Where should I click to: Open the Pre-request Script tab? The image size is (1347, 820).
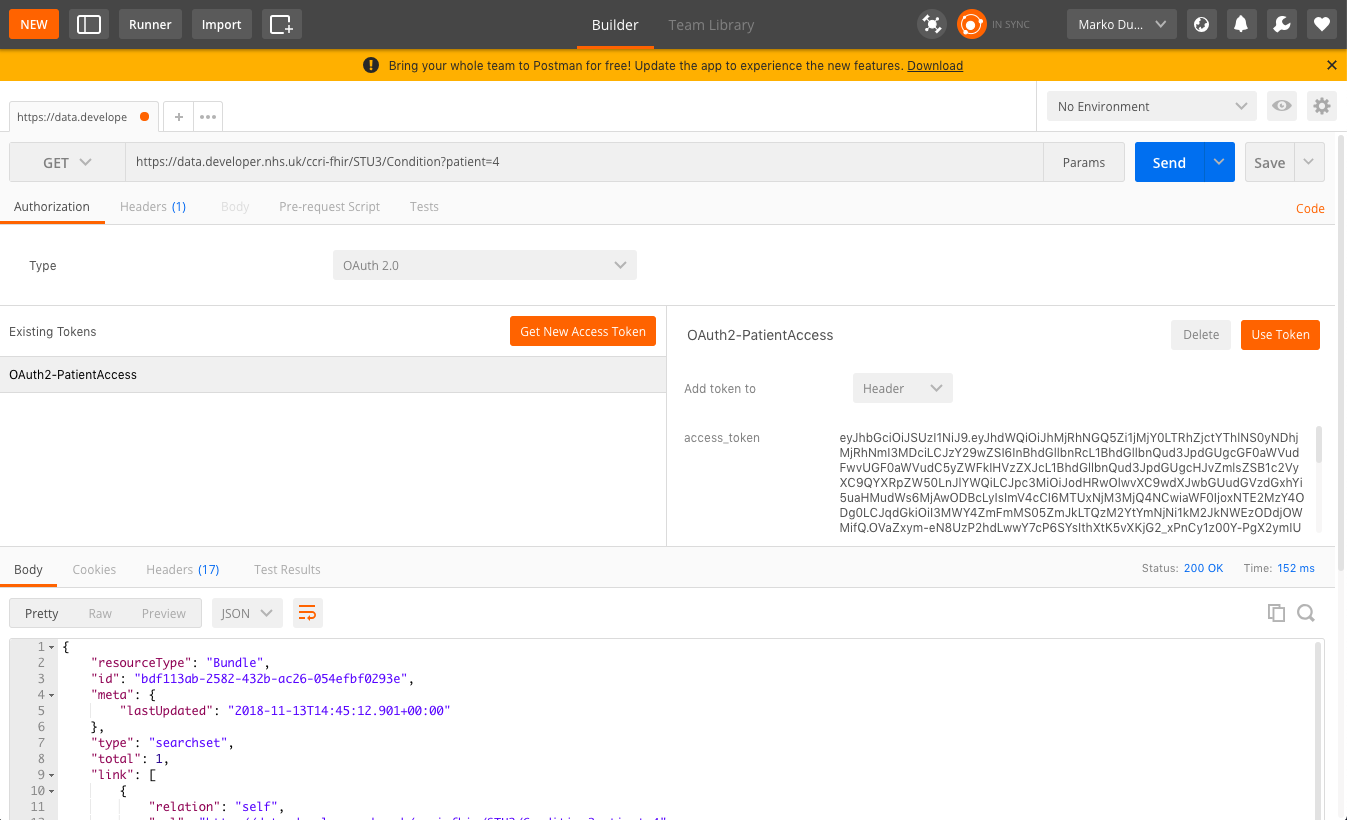(329, 207)
